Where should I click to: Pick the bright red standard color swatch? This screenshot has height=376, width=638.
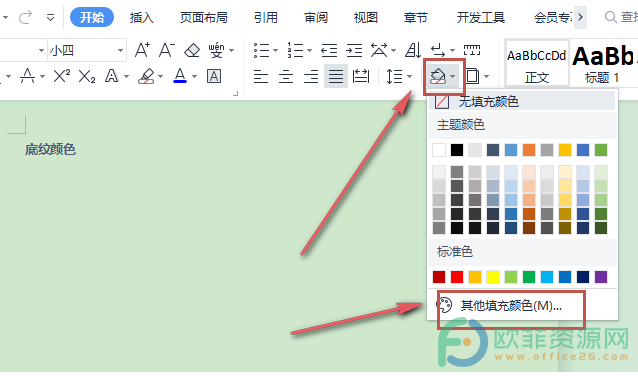click(x=457, y=277)
